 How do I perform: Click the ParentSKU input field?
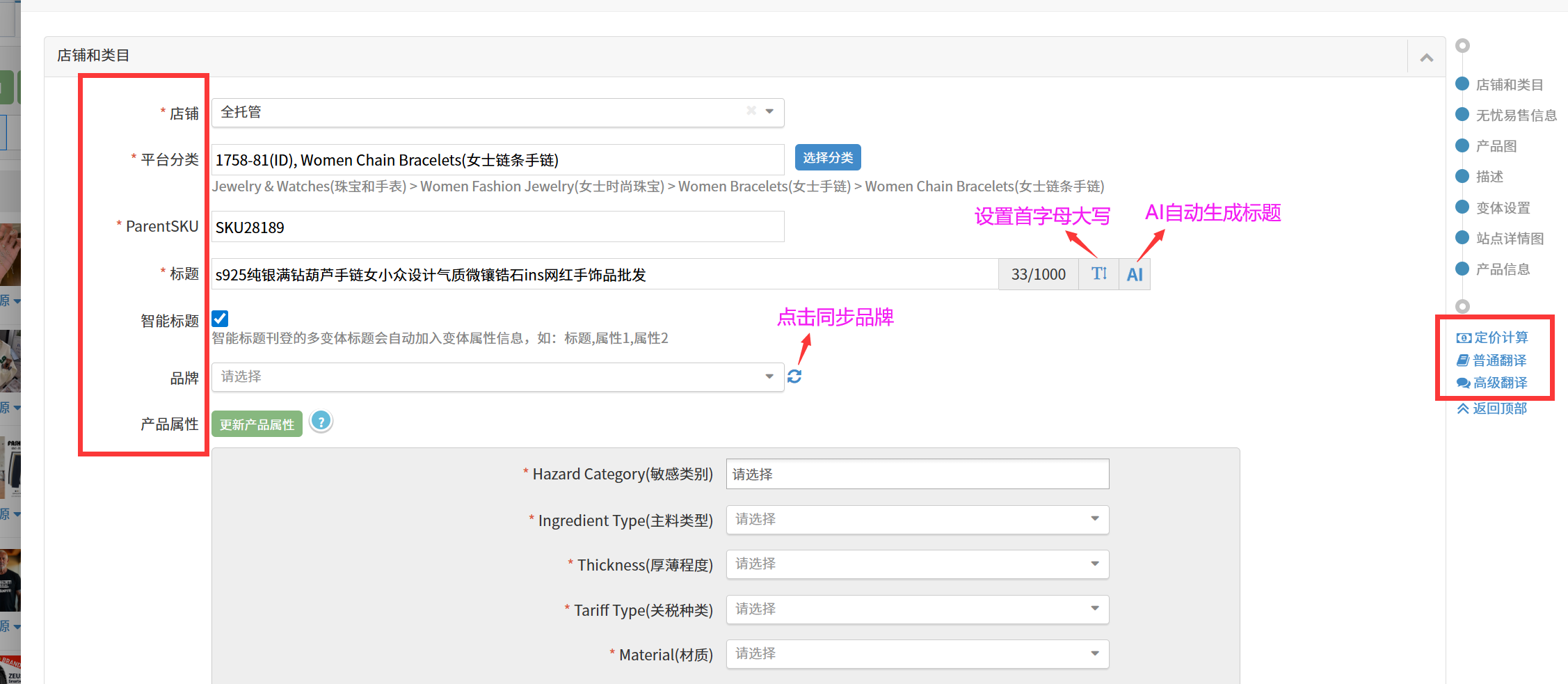[497, 228]
